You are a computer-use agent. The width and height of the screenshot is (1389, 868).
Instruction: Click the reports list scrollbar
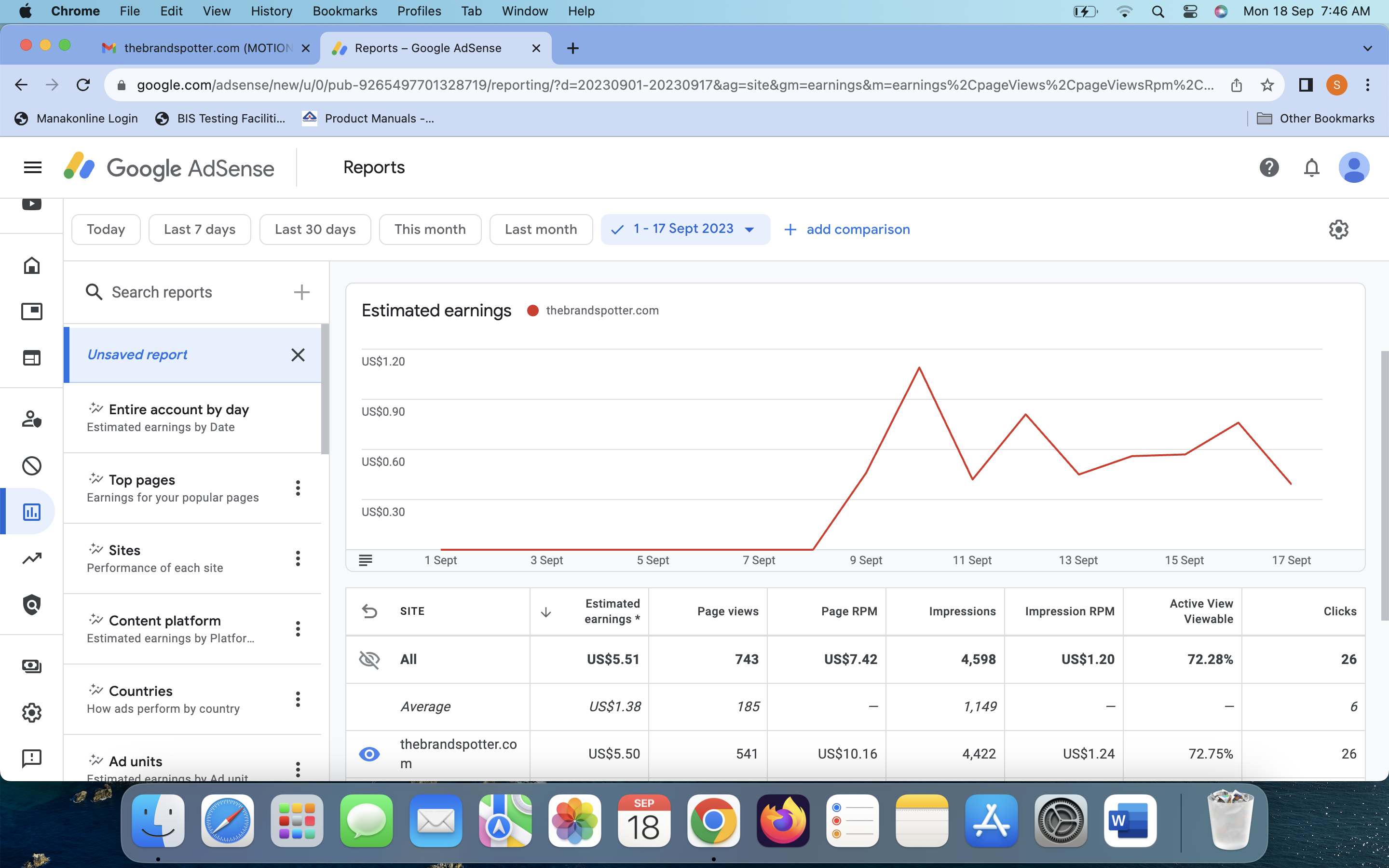[x=325, y=389]
